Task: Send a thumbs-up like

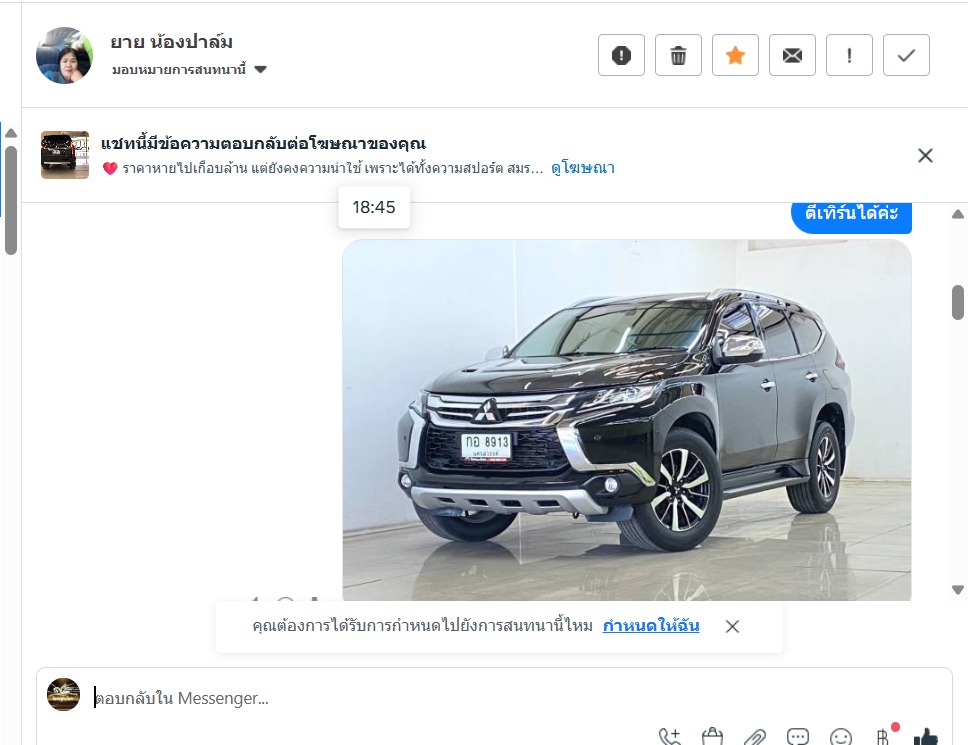Action: [x=925, y=736]
